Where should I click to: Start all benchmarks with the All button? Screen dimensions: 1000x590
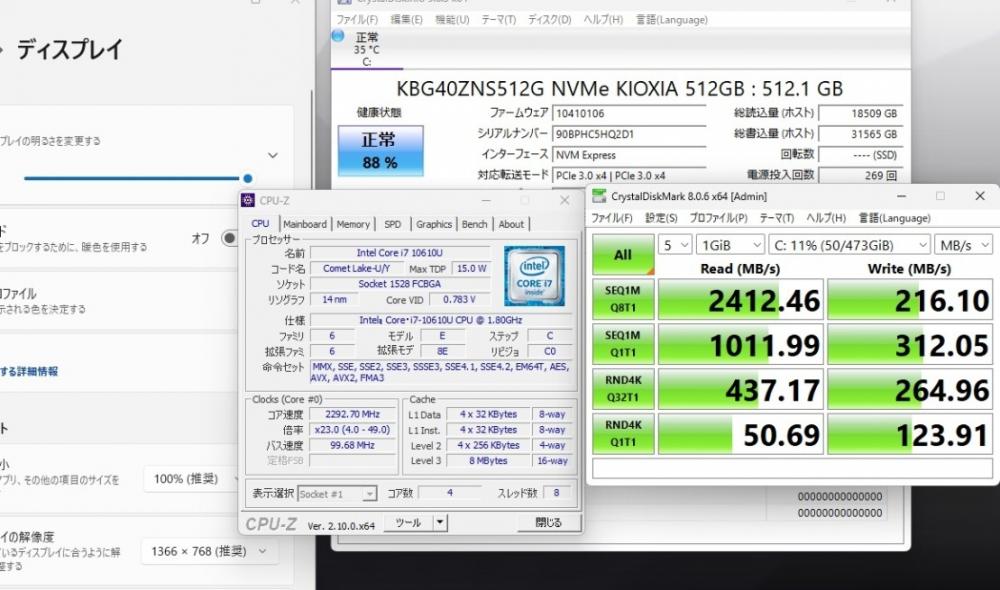click(623, 254)
